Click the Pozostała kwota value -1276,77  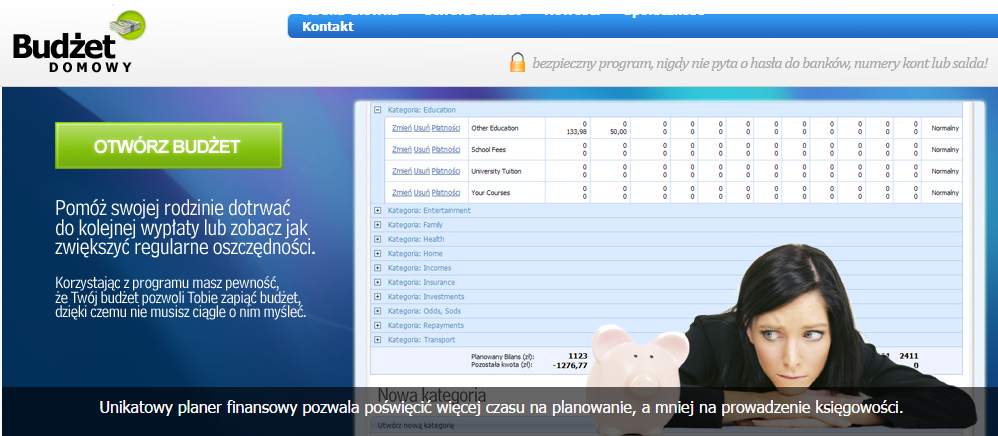pyautogui.click(x=570, y=365)
